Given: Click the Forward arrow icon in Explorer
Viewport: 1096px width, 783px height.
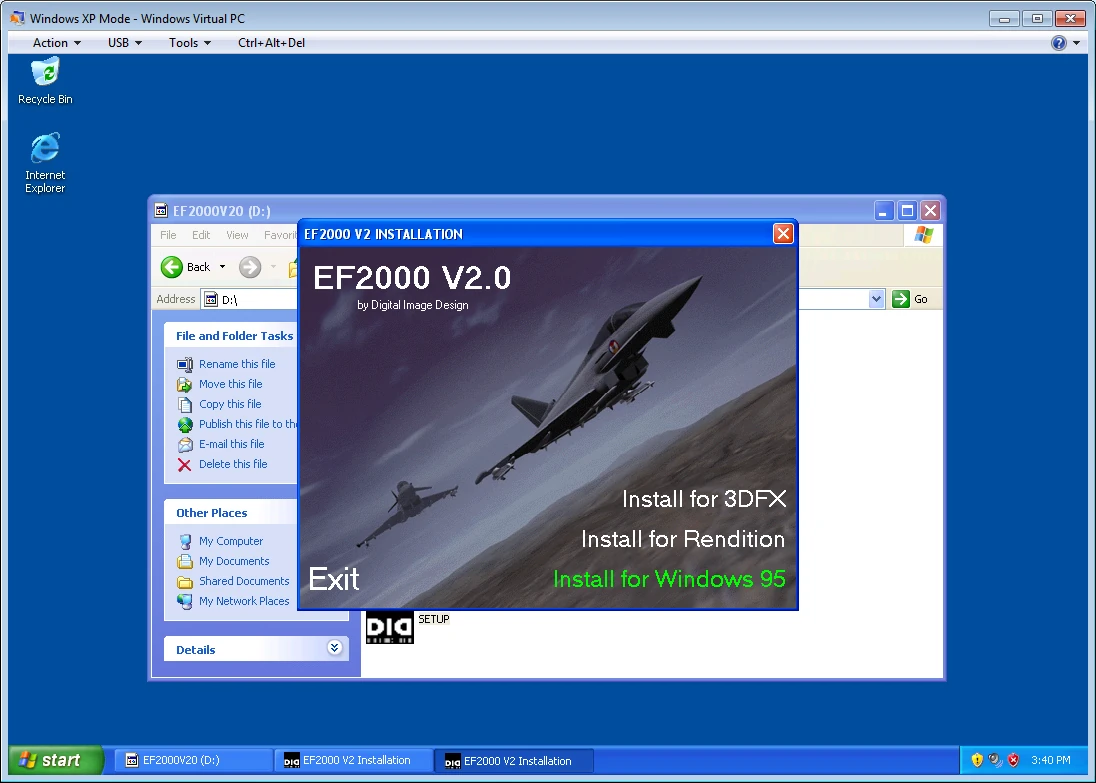Looking at the screenshot, I should coord(250,267).
